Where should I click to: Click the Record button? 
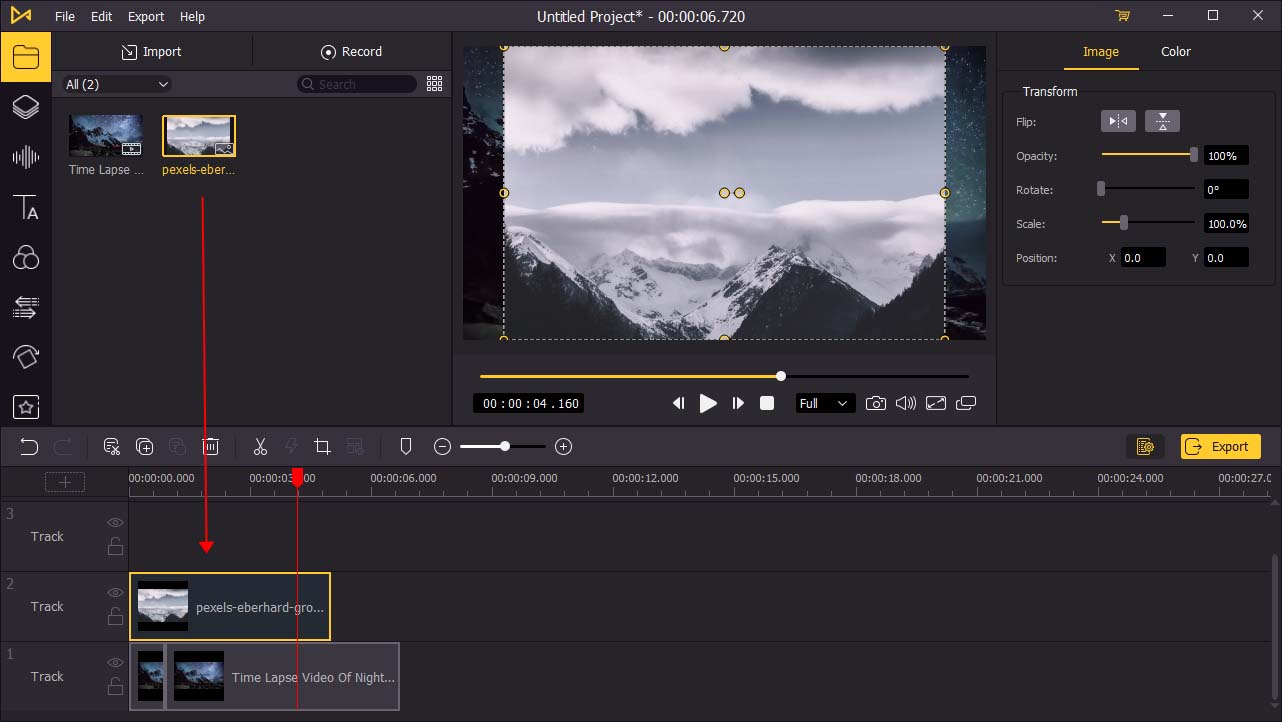click(351, 52)
